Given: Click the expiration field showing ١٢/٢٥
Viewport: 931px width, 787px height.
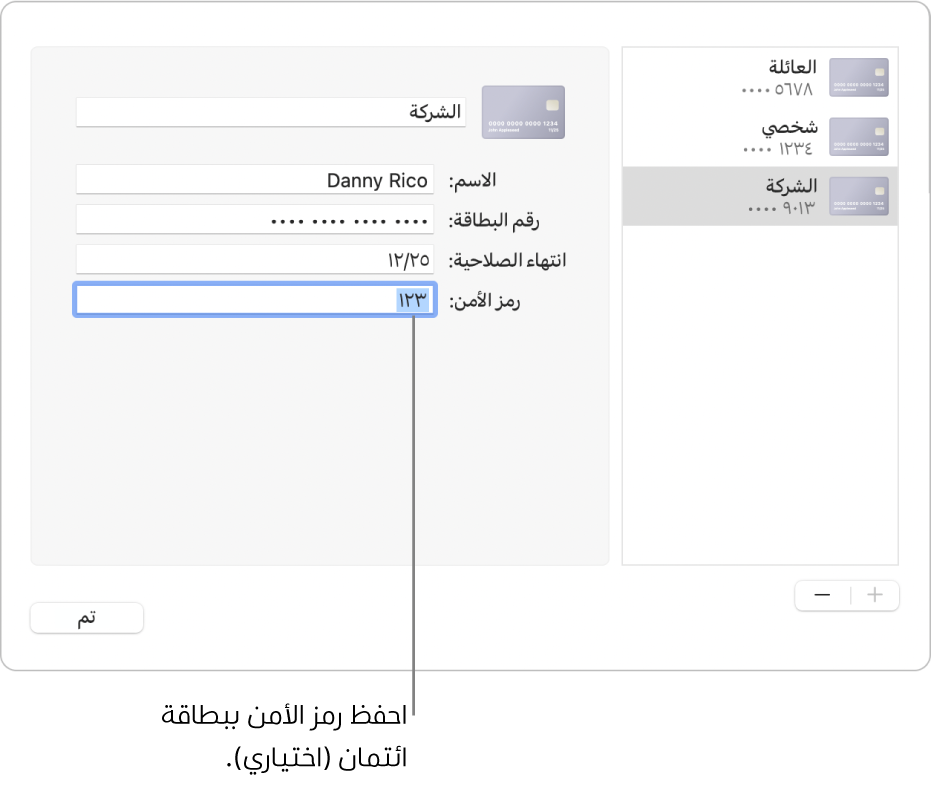Looking at the screenshot, I should coord(255,259).
